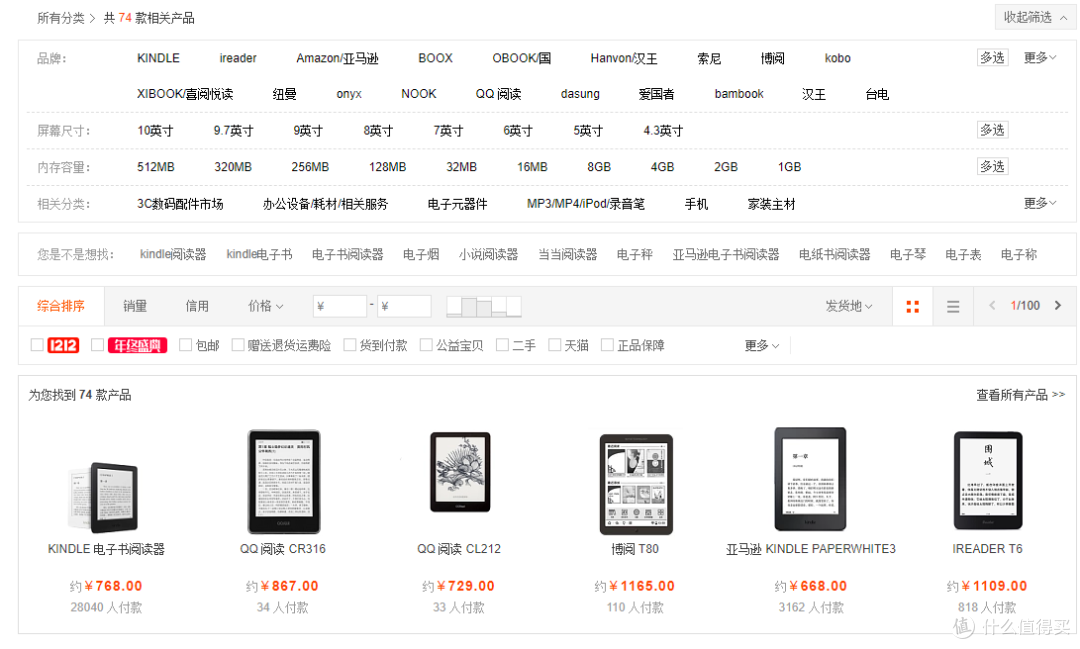Switch to grid view icon
The image size is (1080, 649).
[913, 307]
